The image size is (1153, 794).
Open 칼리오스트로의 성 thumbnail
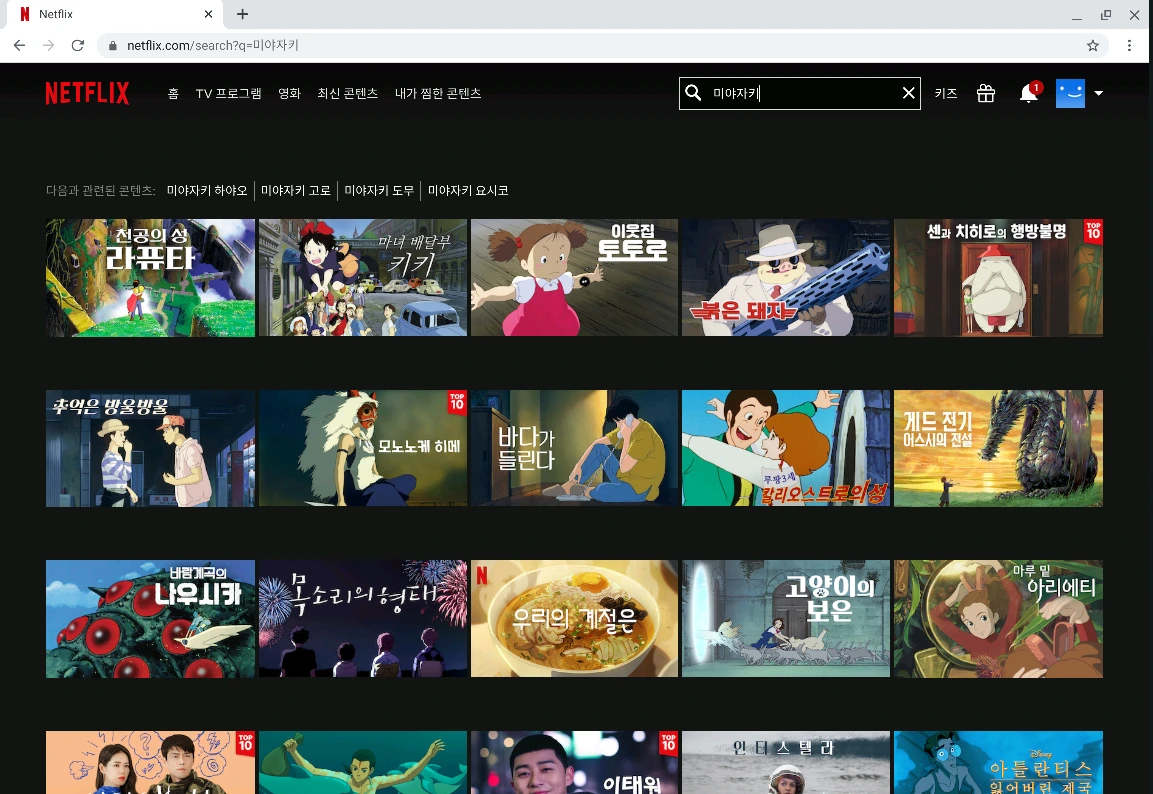785,448
